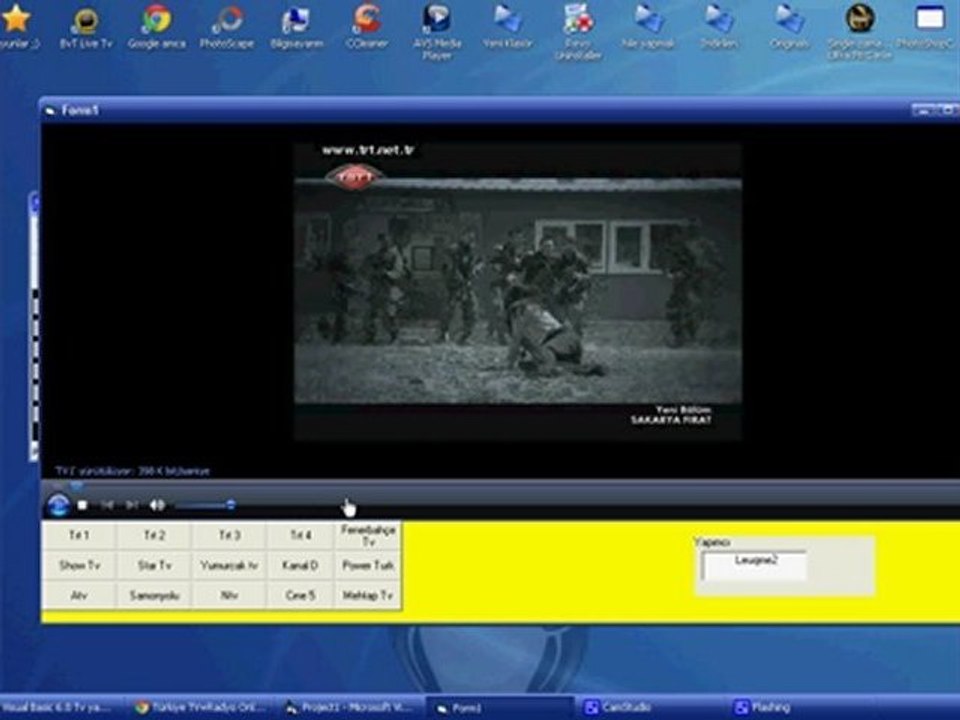Launch PhotoScape from the desktop

coord(227,27)
